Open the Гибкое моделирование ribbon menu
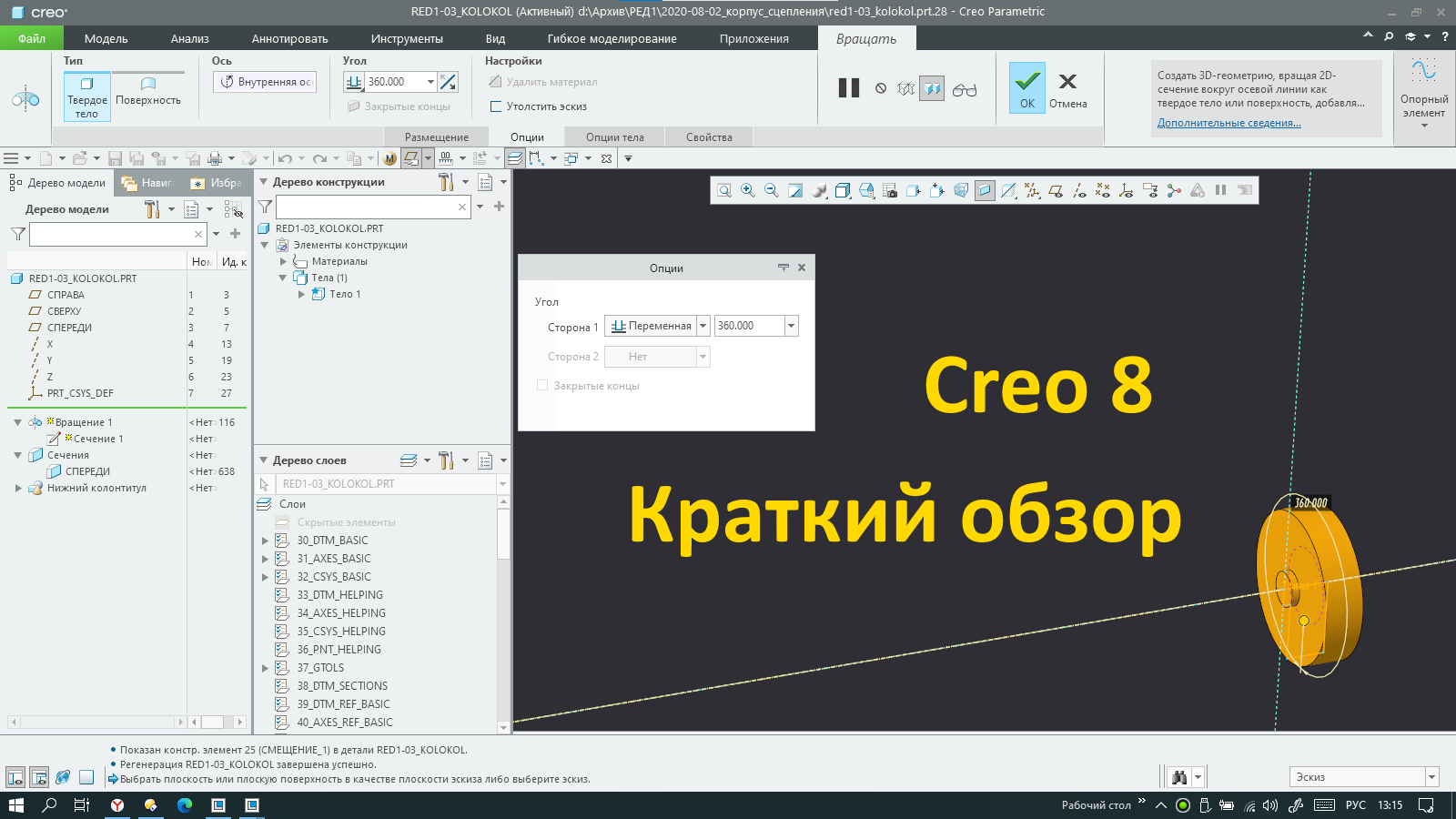 point(611,38)
